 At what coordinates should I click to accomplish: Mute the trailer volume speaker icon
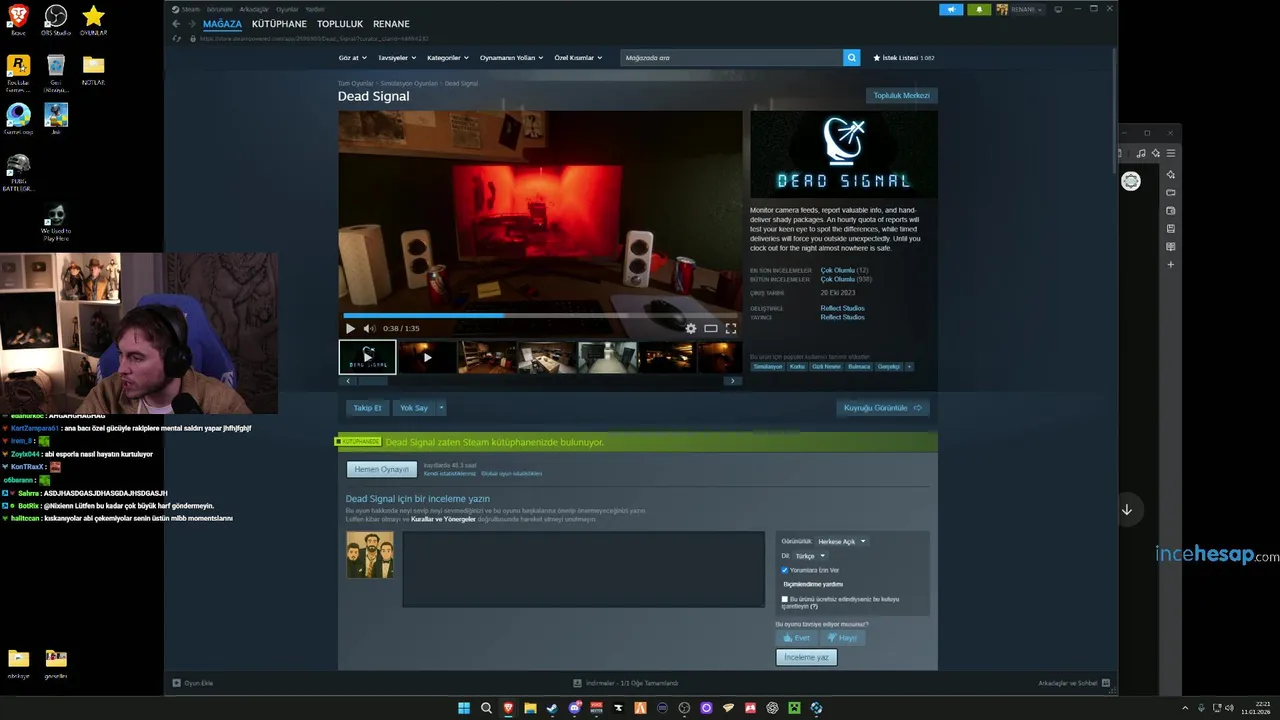(369, 328)
